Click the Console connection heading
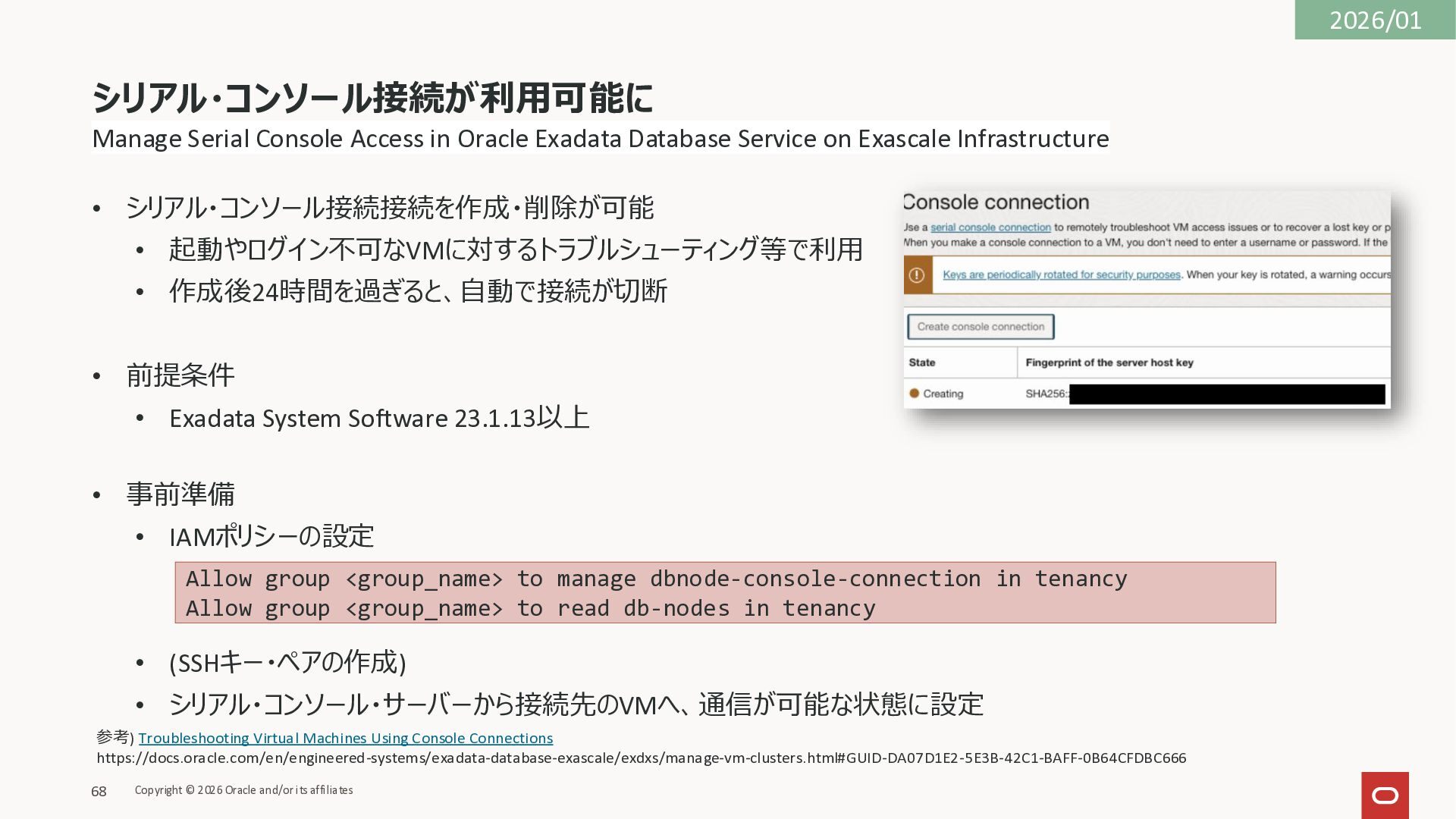 point(996,202)
